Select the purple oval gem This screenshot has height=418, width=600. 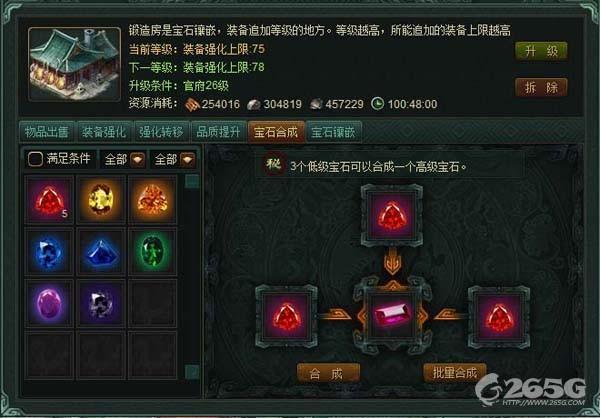pos(49,303)
